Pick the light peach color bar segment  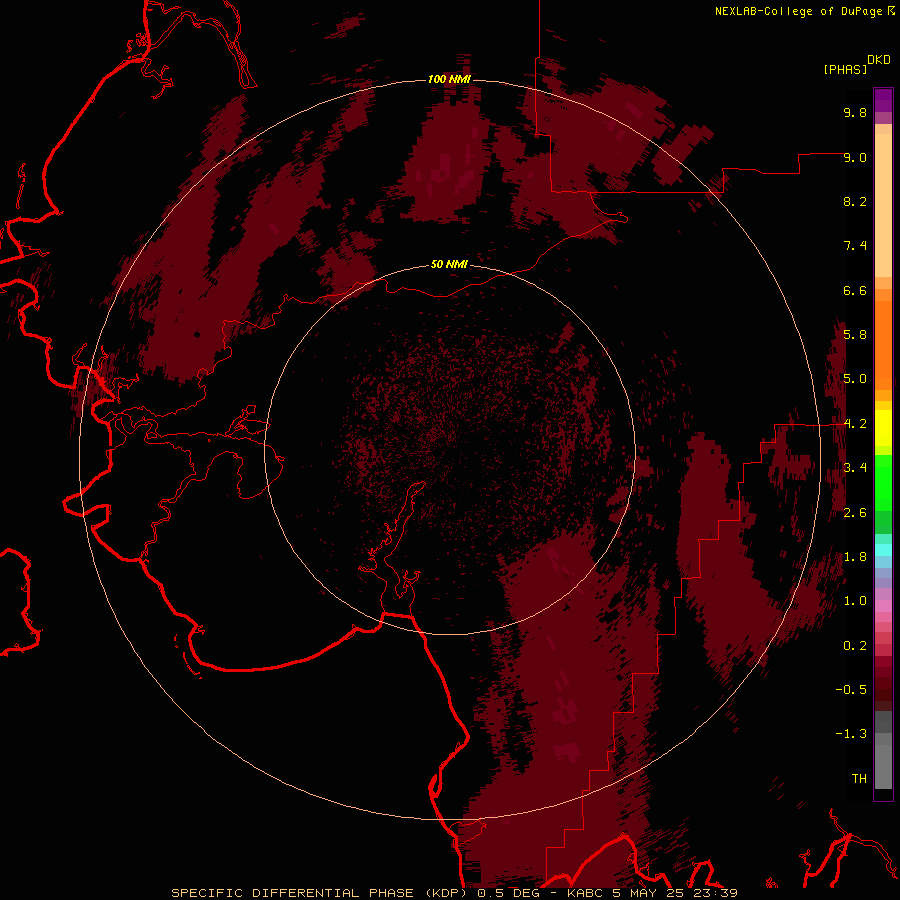coord(883,205)
